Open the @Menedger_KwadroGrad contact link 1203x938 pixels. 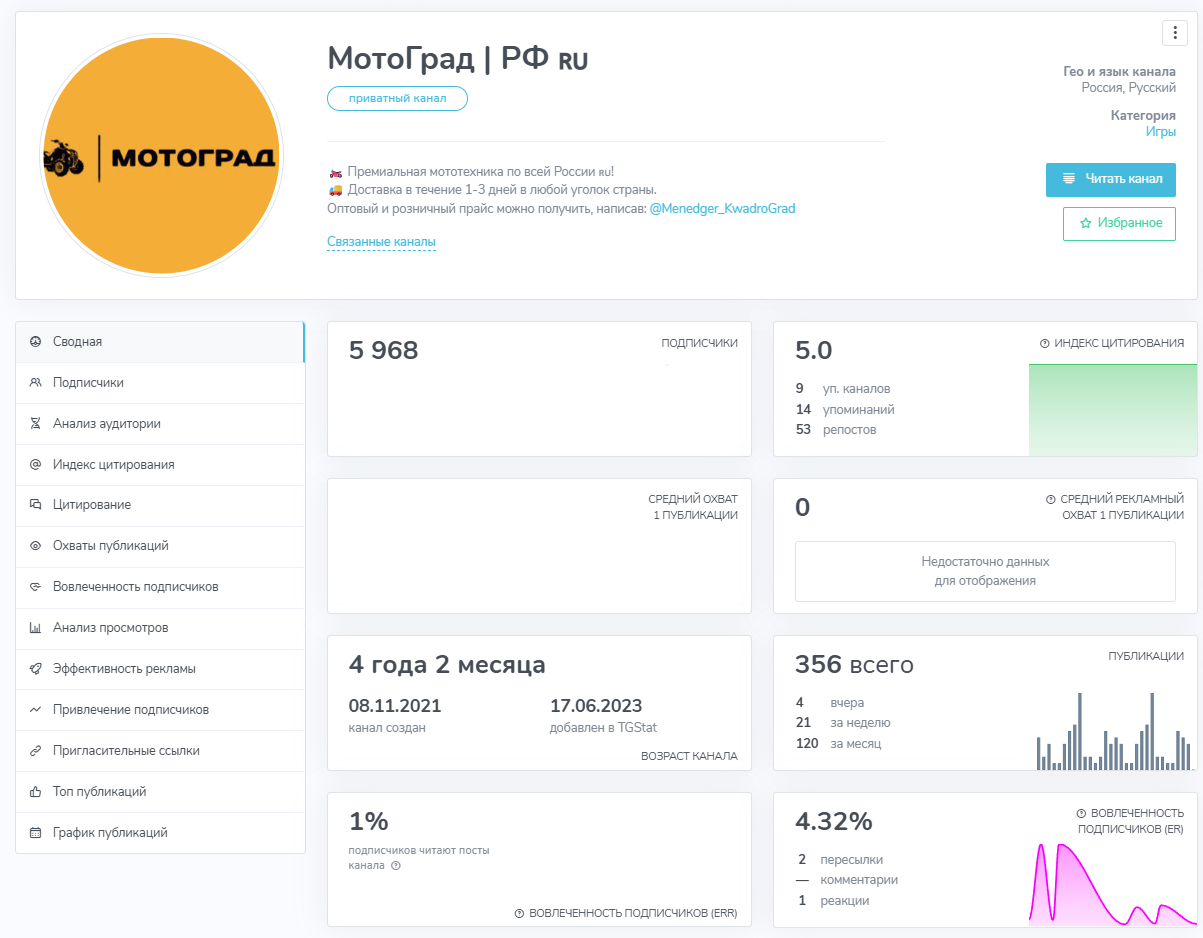click(722, 209)
